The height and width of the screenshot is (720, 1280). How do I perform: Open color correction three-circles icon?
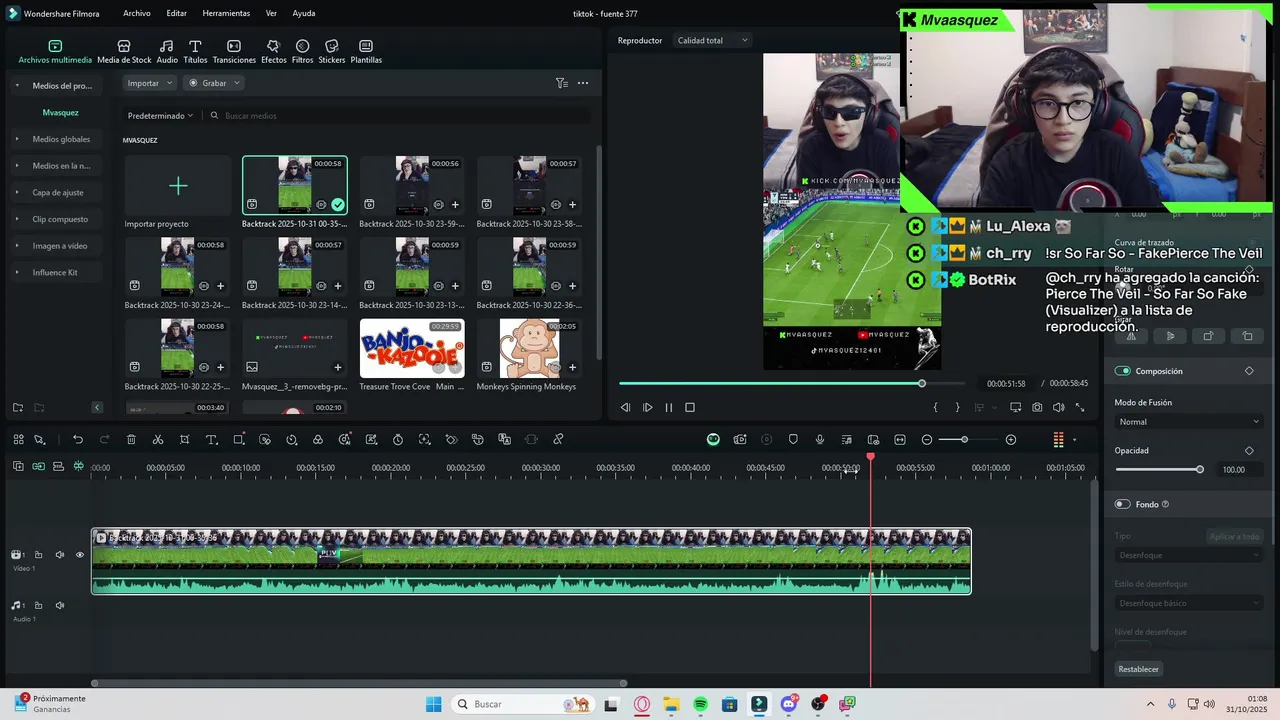tap(318, 439)
